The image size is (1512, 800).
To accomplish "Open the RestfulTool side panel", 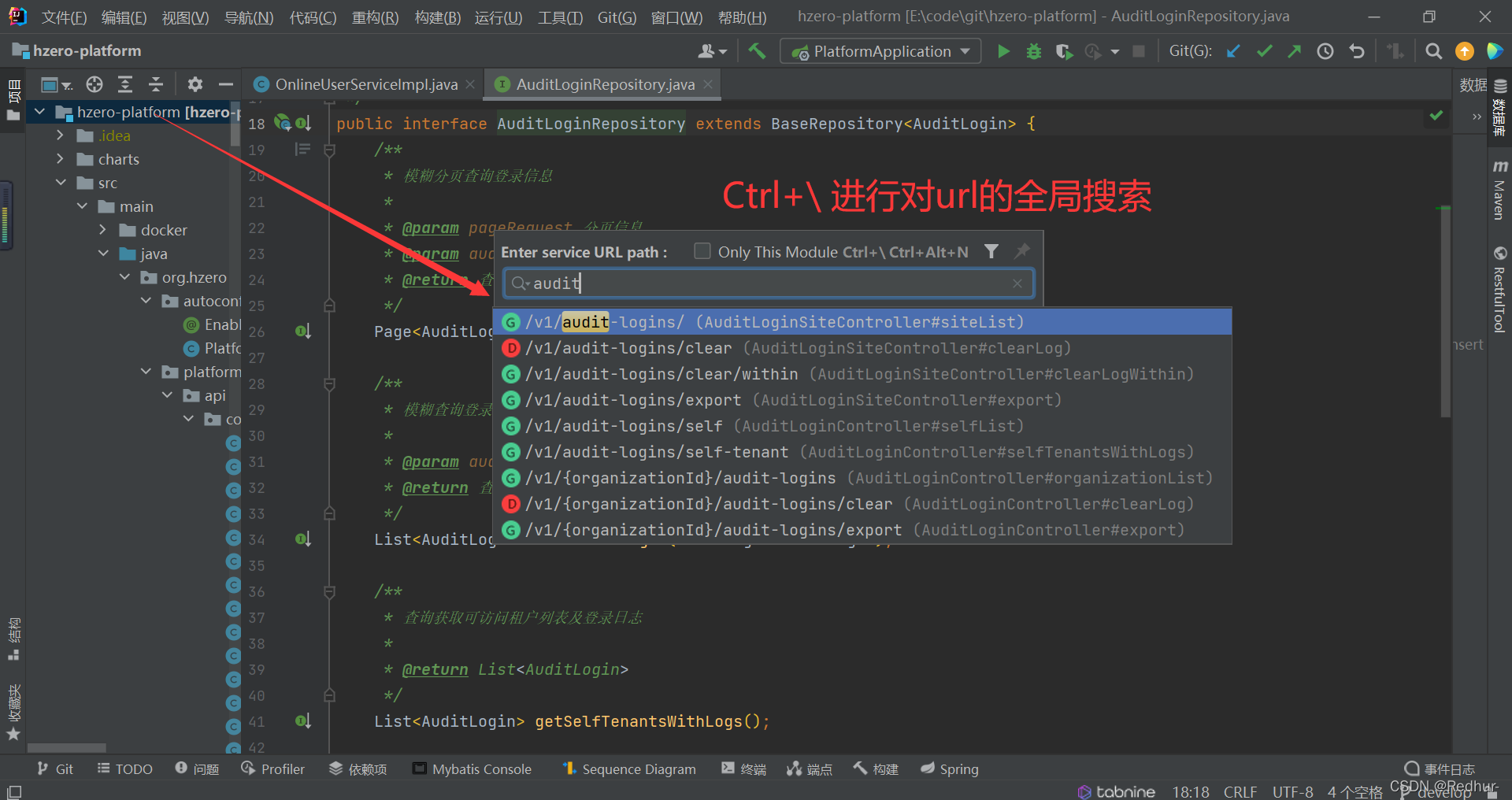I will (1499, 290).
